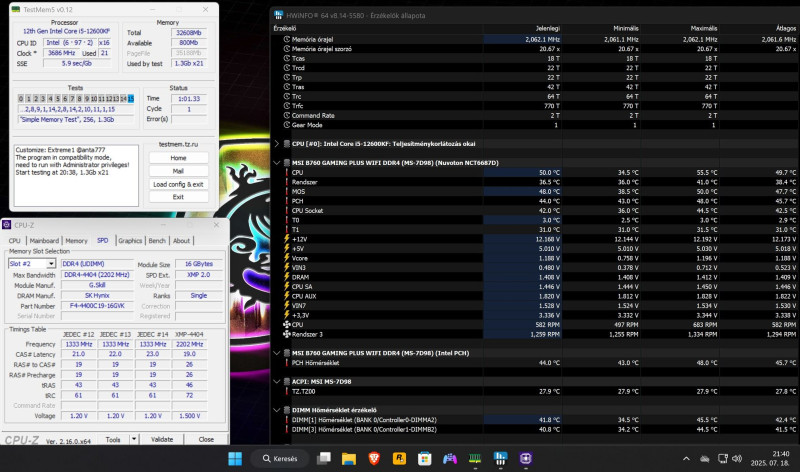The height and width of the screenshot is (472, 800).
Task: Collapse the Intel PCH sensor group
Action: pyautogui.click(x=277, y=353)
